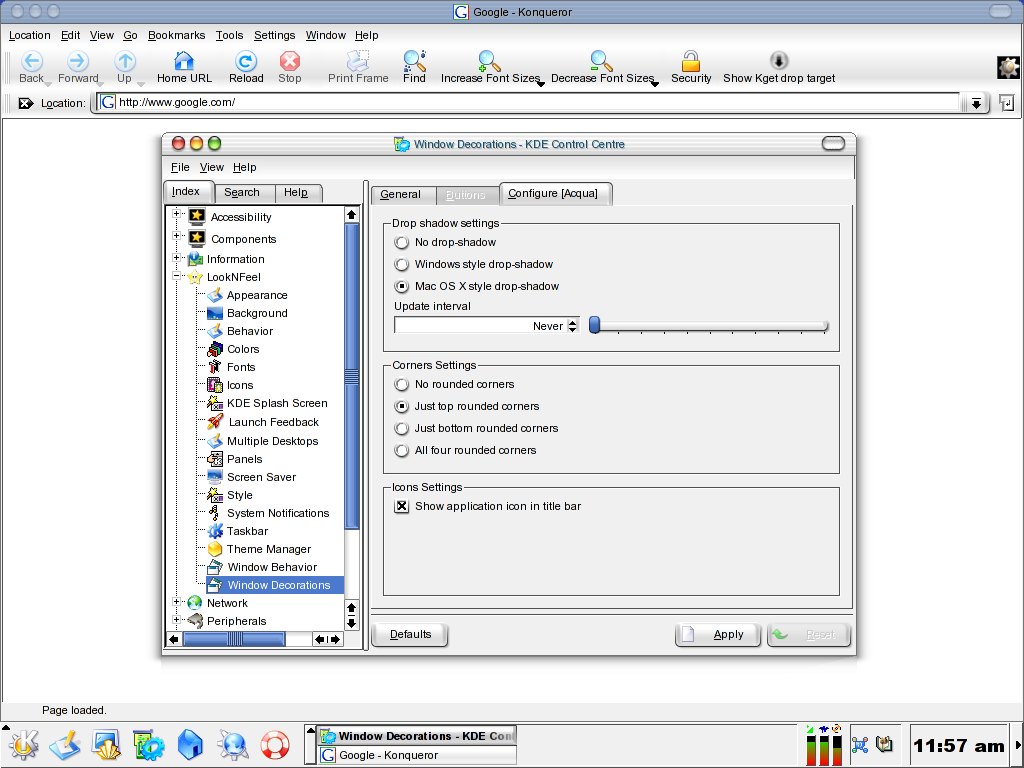This screenshot has width=1024, height=768.
Task: Open Find with the magnifier icon
Action: [x=414, y=61]
